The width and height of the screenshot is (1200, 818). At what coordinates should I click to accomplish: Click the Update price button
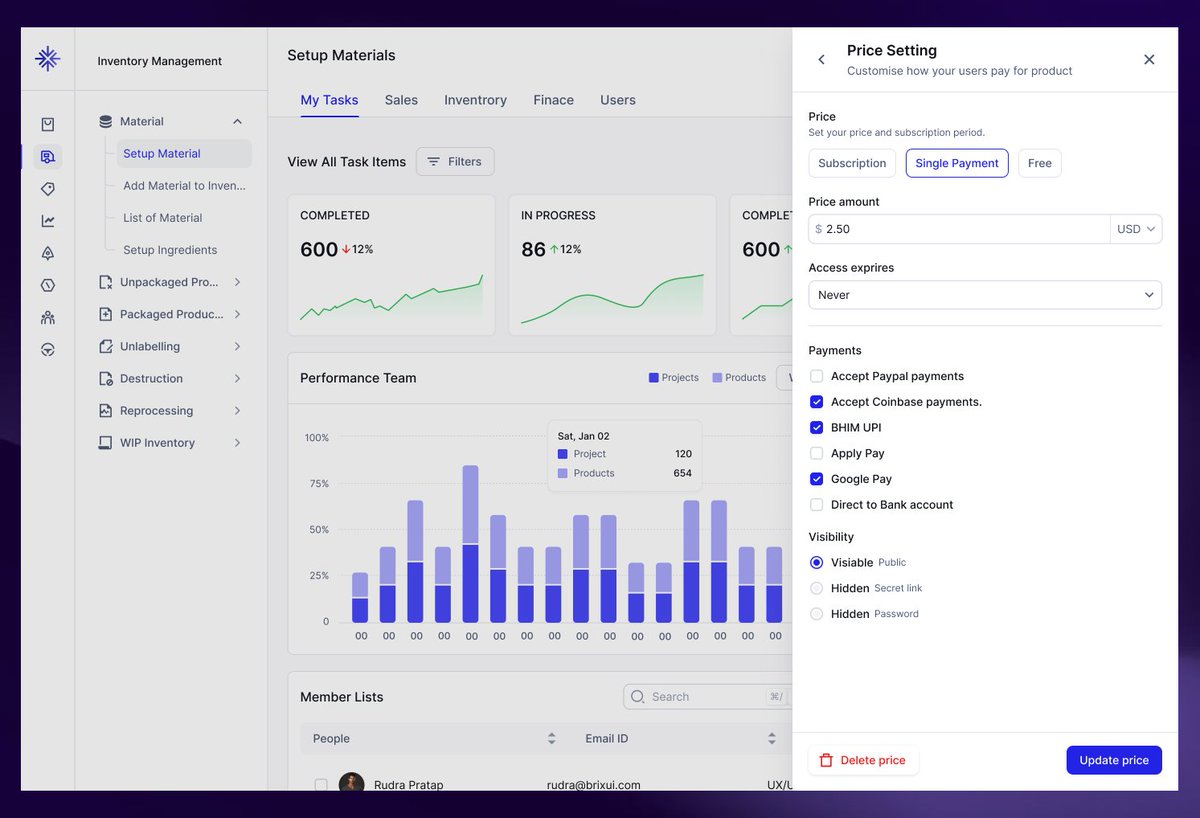[x=1114, y=760]
